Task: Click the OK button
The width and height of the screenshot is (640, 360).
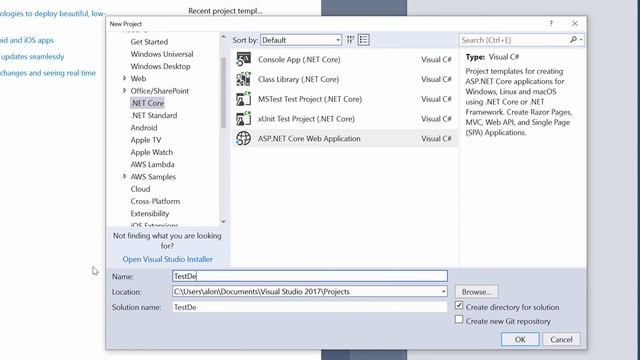Action: pyautogui.click(x=520, y=339)
